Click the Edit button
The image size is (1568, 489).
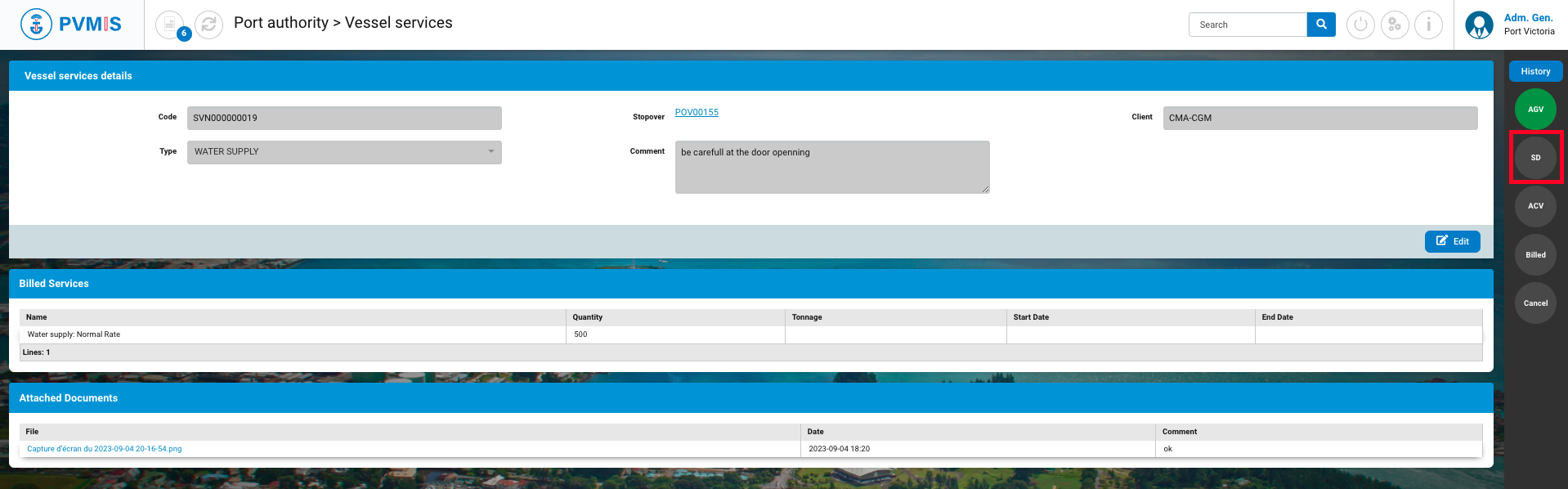1452,241
